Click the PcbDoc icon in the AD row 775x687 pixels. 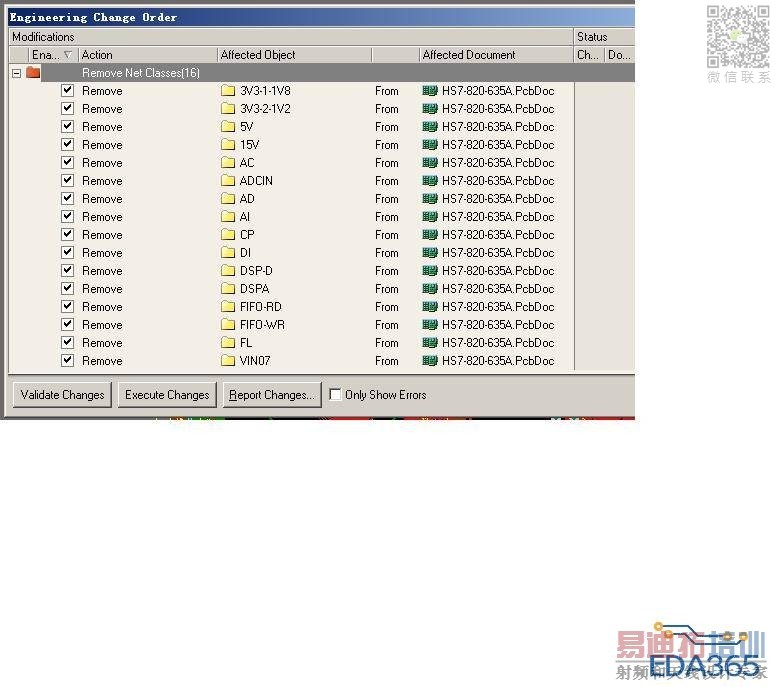(x=430, y=199)
